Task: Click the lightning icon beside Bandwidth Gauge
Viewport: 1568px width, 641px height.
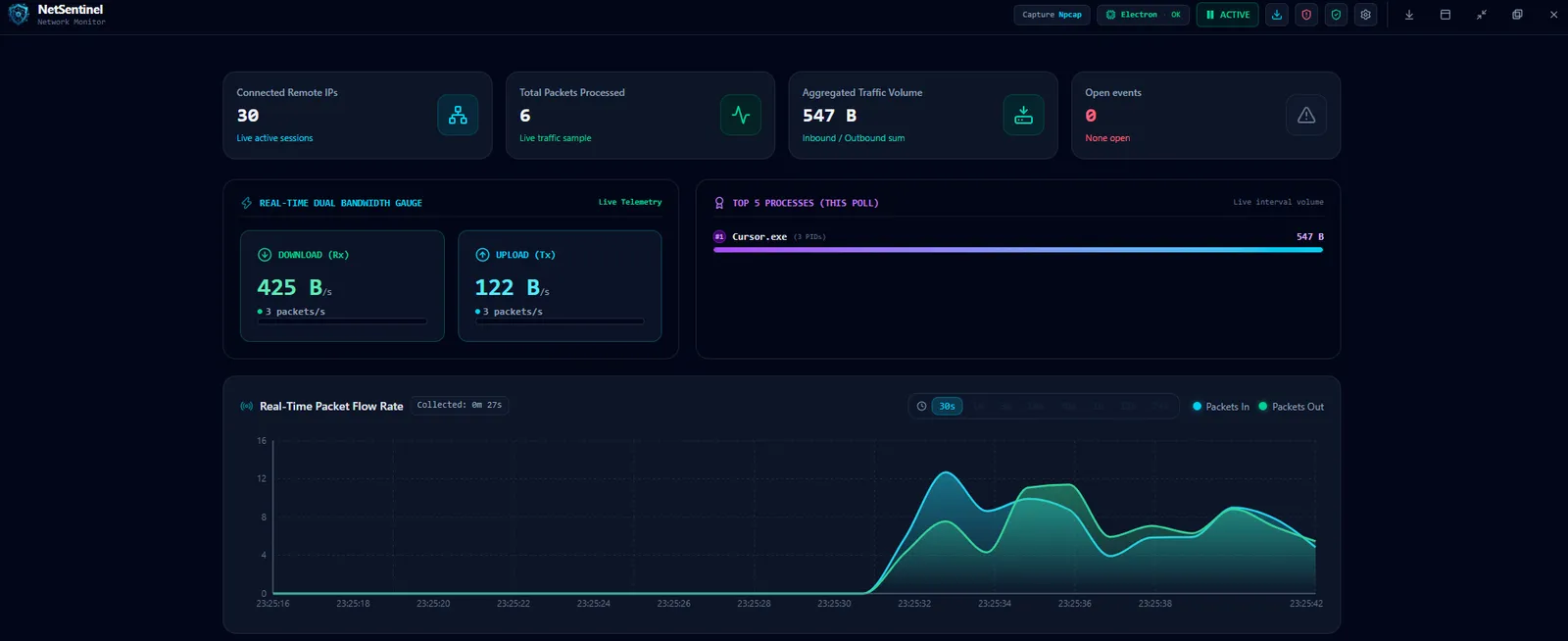Action: (x=247, y=203)
